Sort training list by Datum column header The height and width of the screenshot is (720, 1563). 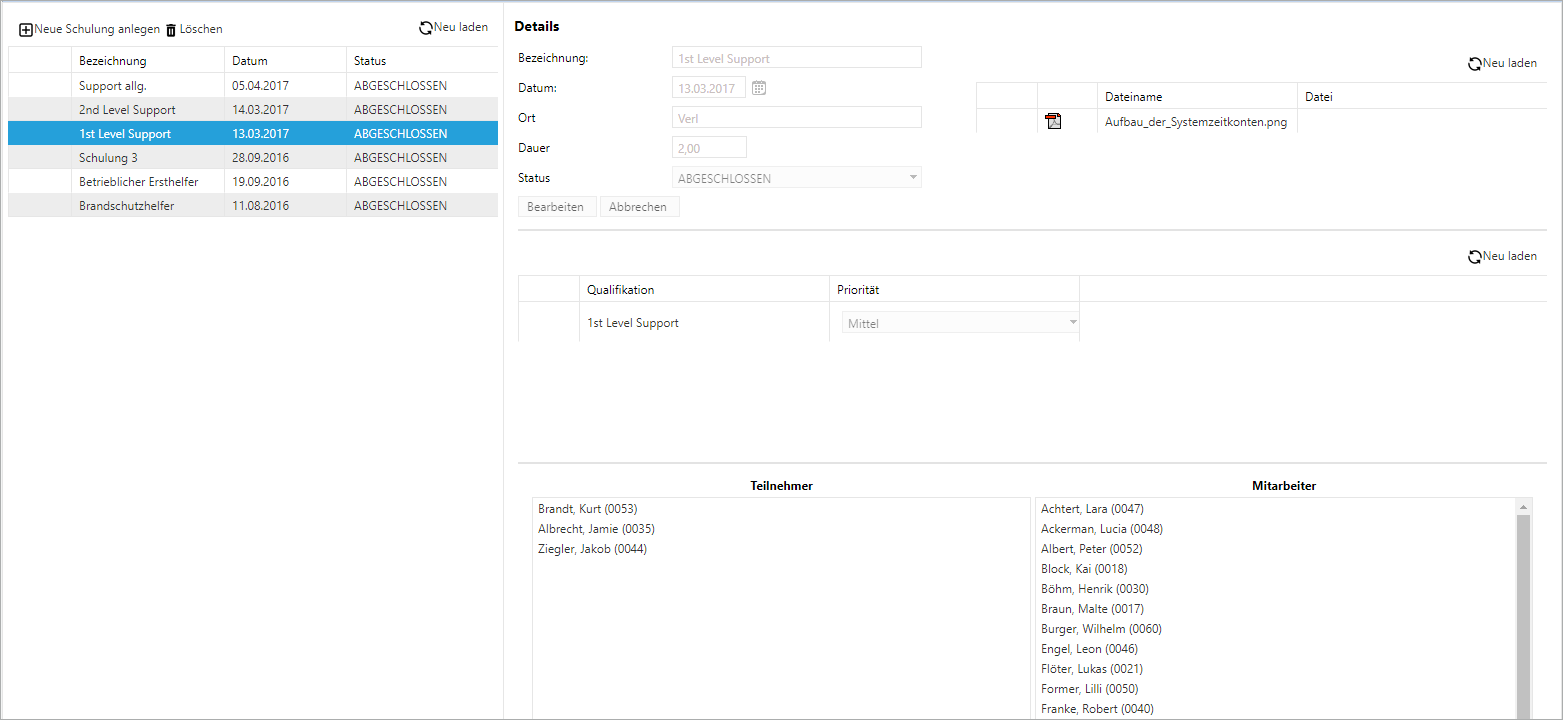285,61
